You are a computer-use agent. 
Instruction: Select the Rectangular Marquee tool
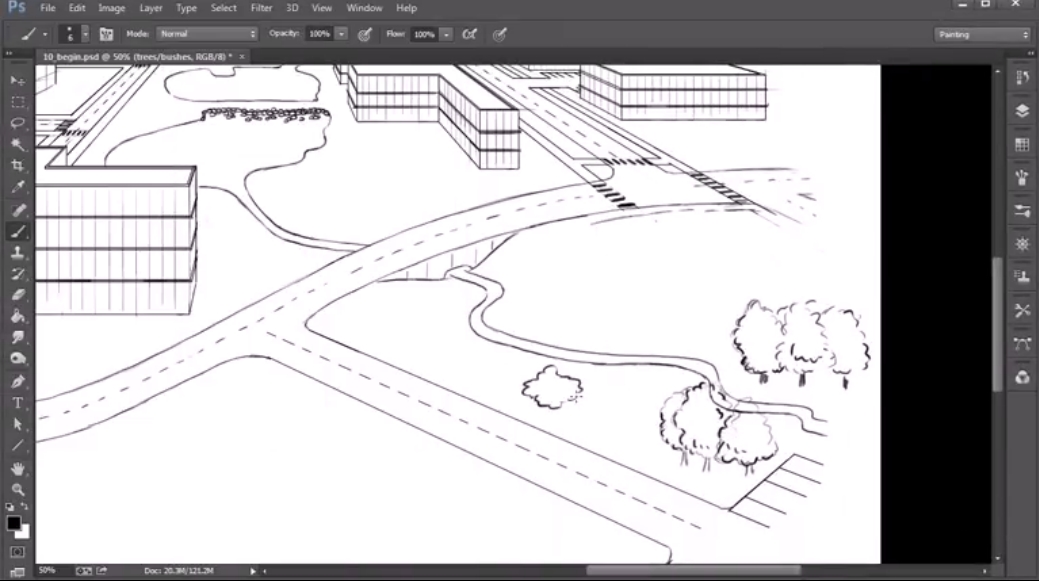tap(18, 102)
